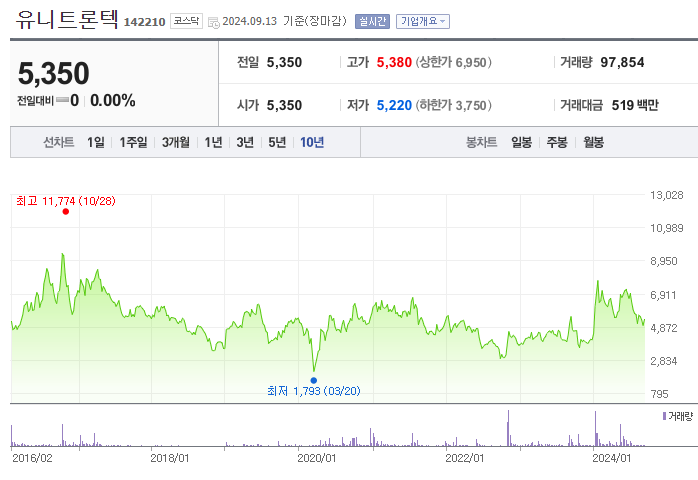Click the 상한가 6,950 text
The image size is (698, 480).
(x=454, y=62)
